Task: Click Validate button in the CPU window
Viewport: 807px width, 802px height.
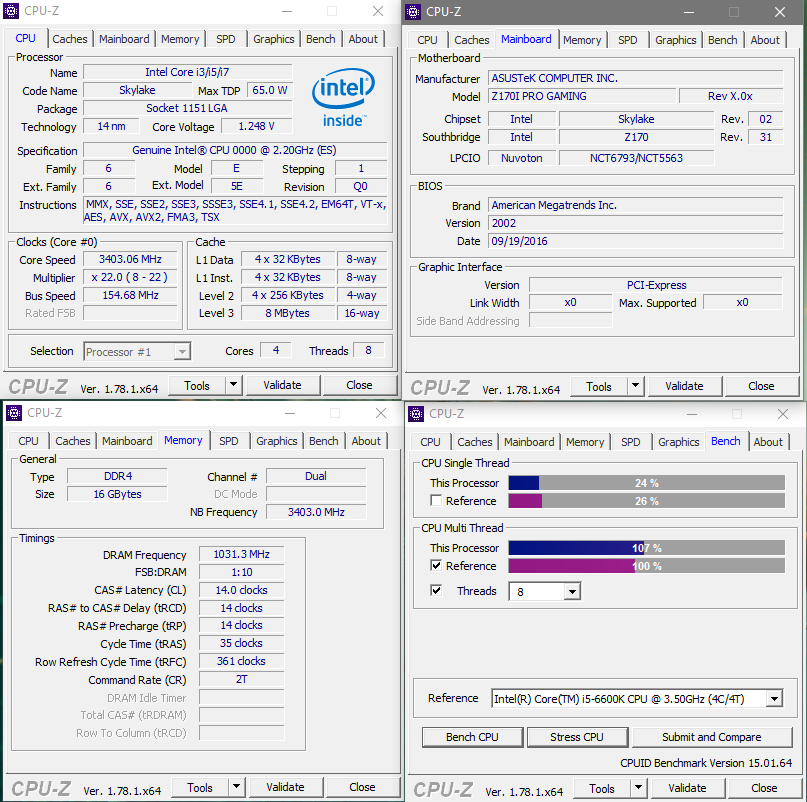Action: (x=283, y=385)
